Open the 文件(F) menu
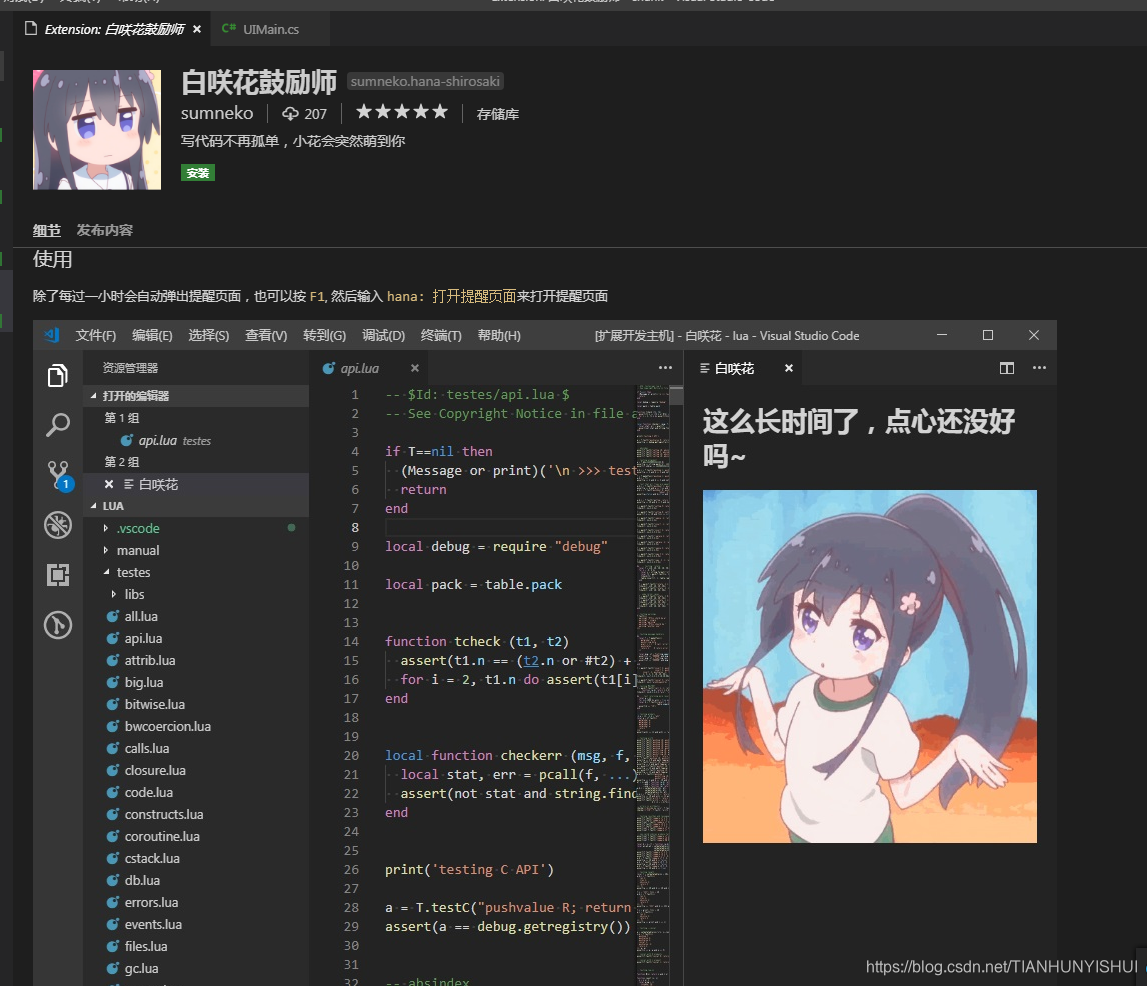The image size is (1147, 986). pos(96,336)
